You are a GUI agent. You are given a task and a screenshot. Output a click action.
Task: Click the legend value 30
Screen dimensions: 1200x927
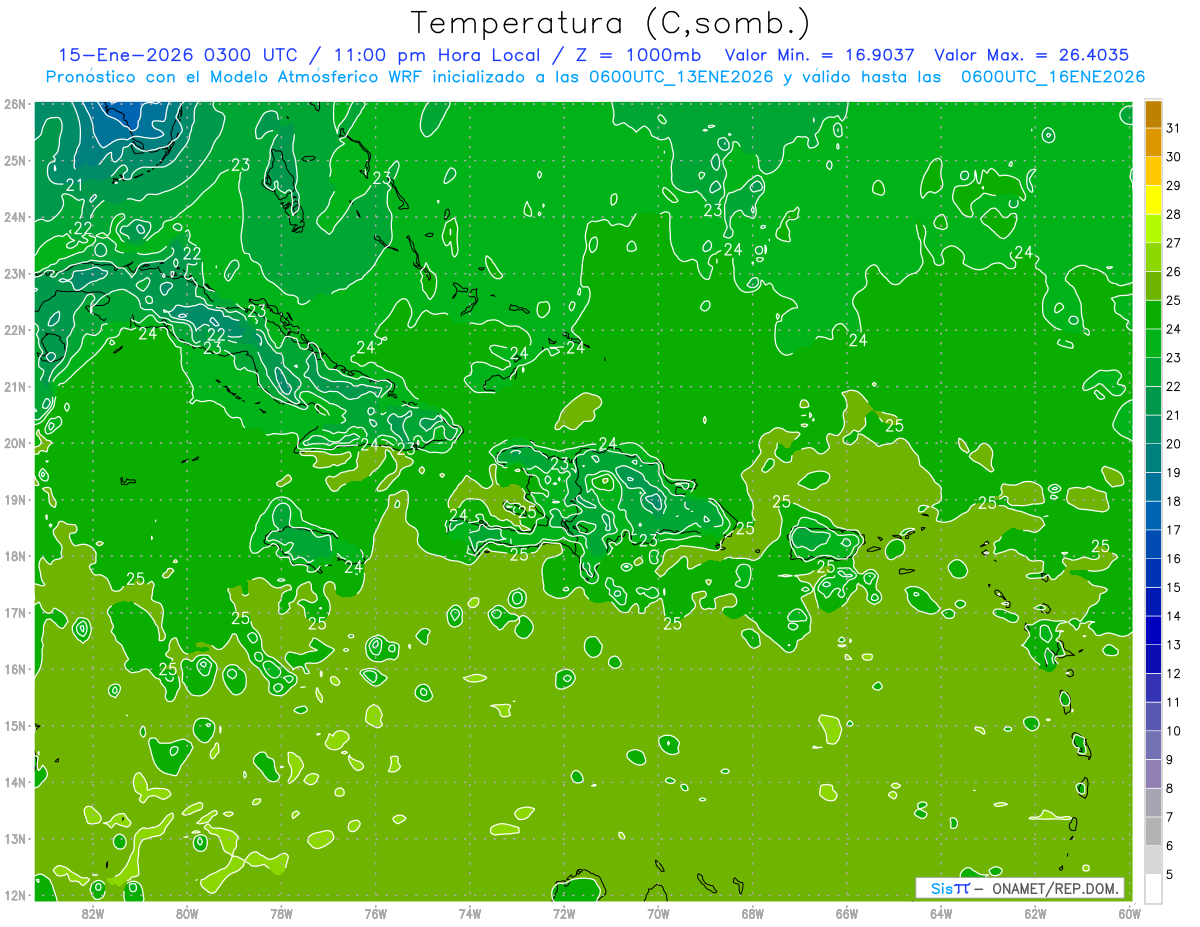pos(1173,157)
